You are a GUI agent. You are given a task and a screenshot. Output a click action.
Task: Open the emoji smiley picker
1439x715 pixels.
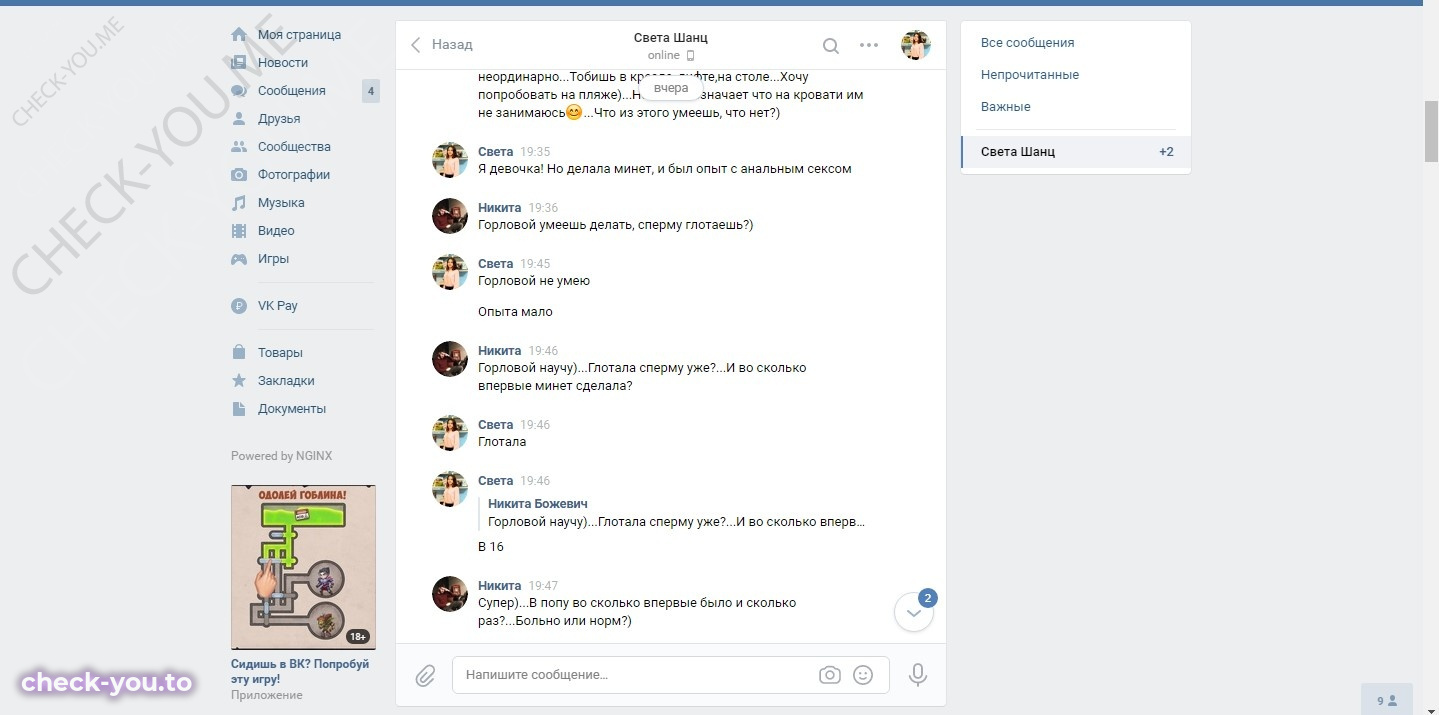(863, 675)
